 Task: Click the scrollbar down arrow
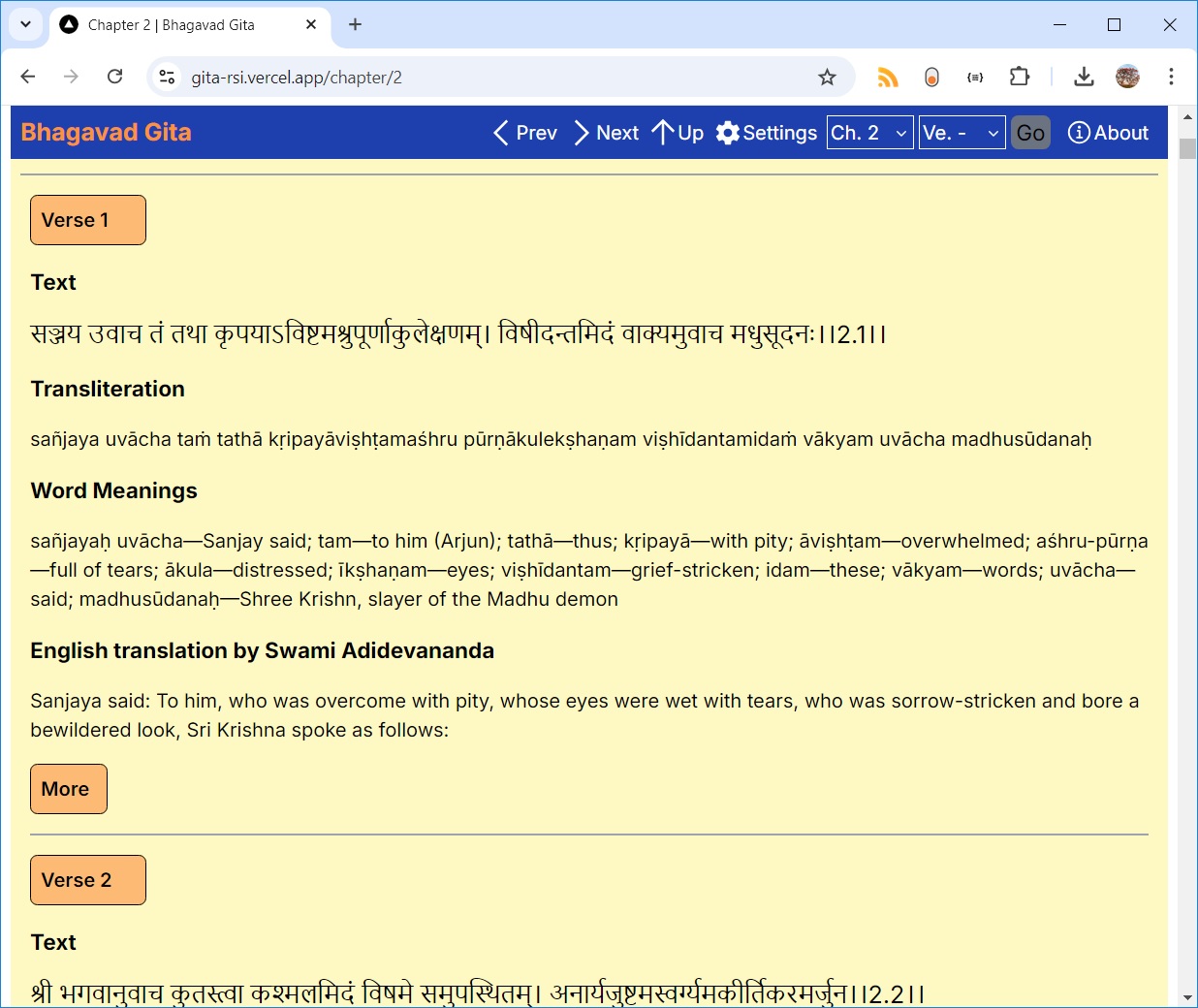pos(1187,997)
